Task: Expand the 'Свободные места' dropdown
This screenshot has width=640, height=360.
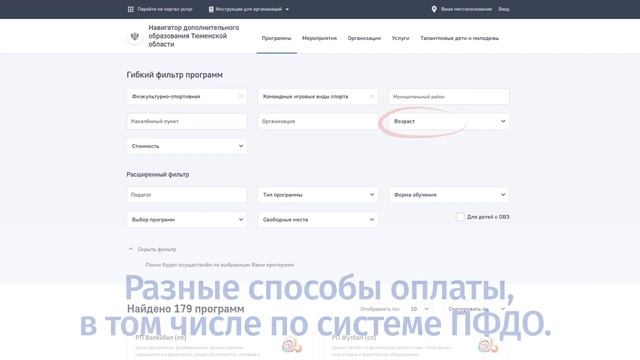Action: [318, 220]
